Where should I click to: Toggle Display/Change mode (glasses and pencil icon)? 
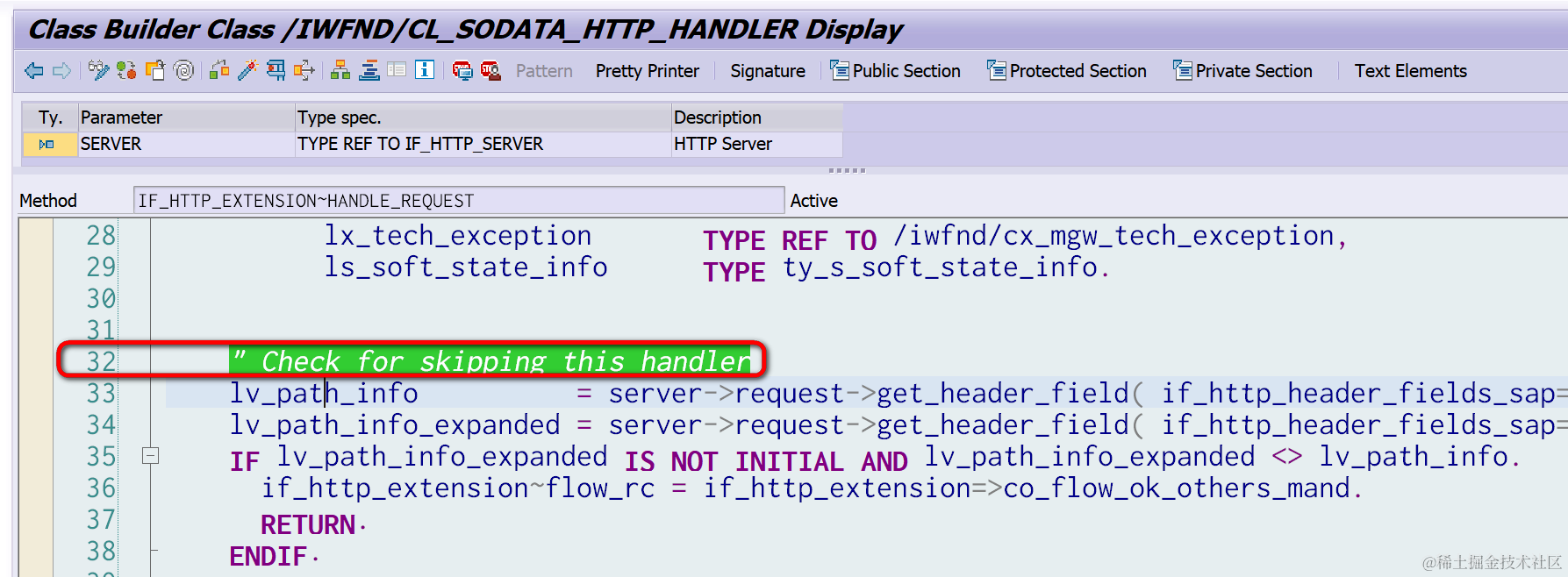(98, 71)
